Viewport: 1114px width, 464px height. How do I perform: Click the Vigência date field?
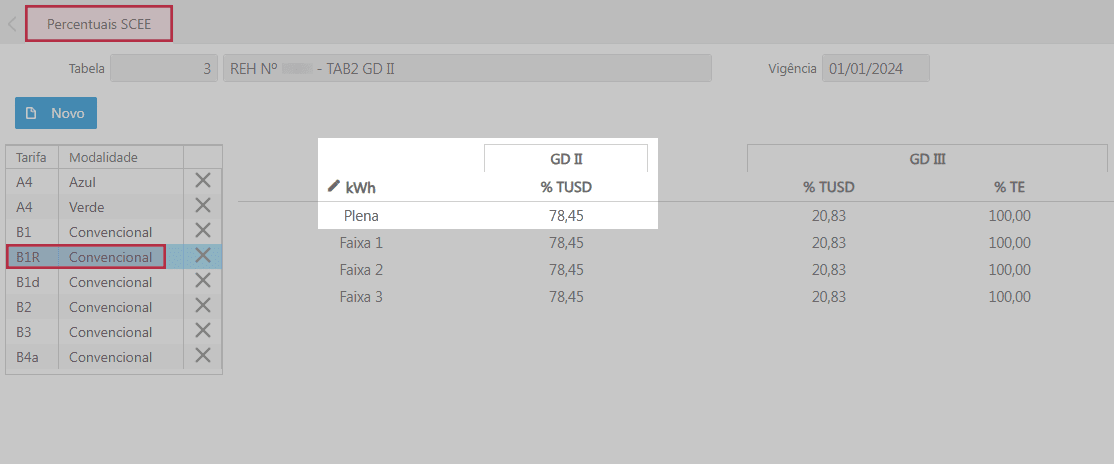pyautogui.click(x=875, y=69)
